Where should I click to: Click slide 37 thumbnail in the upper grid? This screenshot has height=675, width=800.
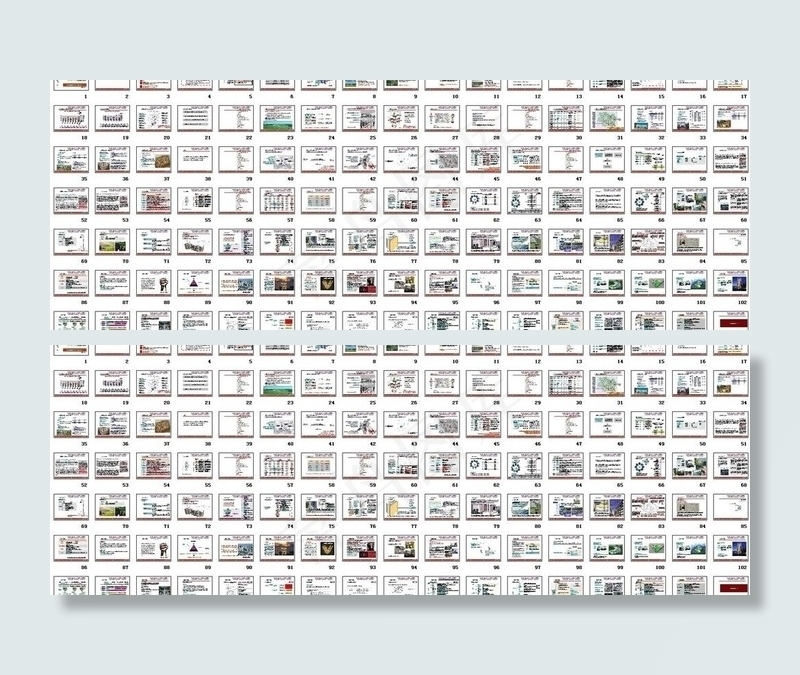click(154, 159)
